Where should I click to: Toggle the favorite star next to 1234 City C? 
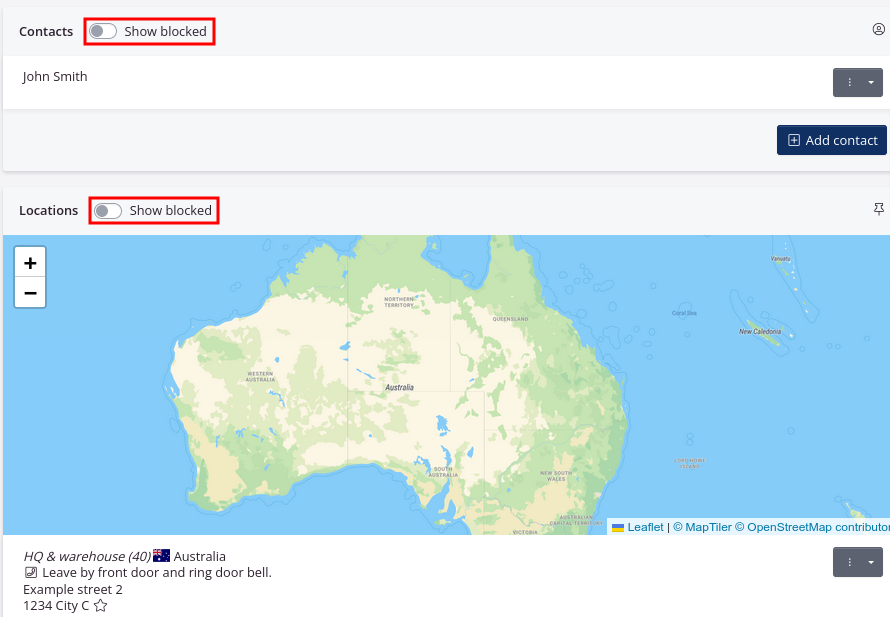(x=99, y=605)
